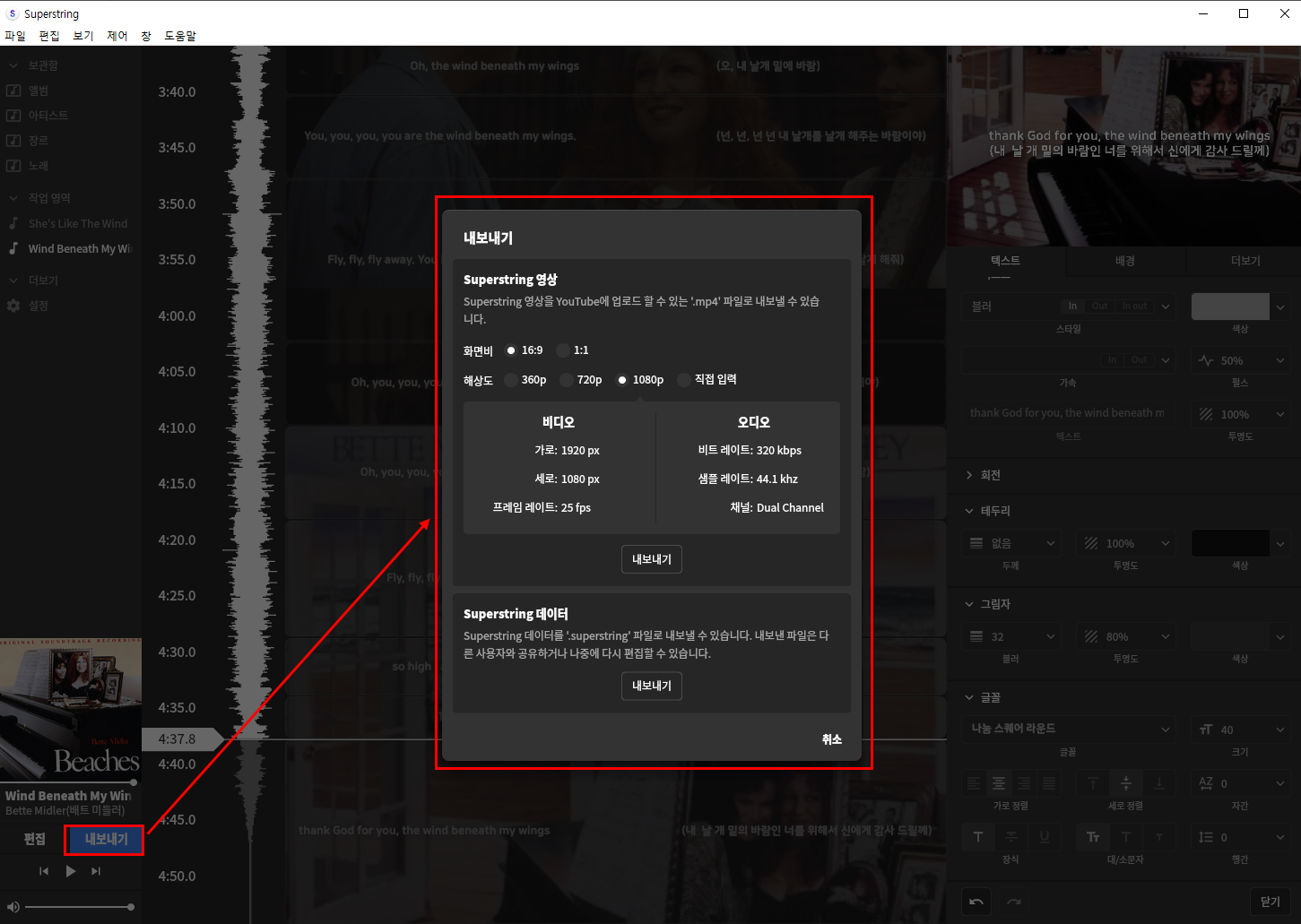Open the 앨범 (Album) library icon
Image resolution: width=1301 pixels, height=924 pixels.
point(13,91)
